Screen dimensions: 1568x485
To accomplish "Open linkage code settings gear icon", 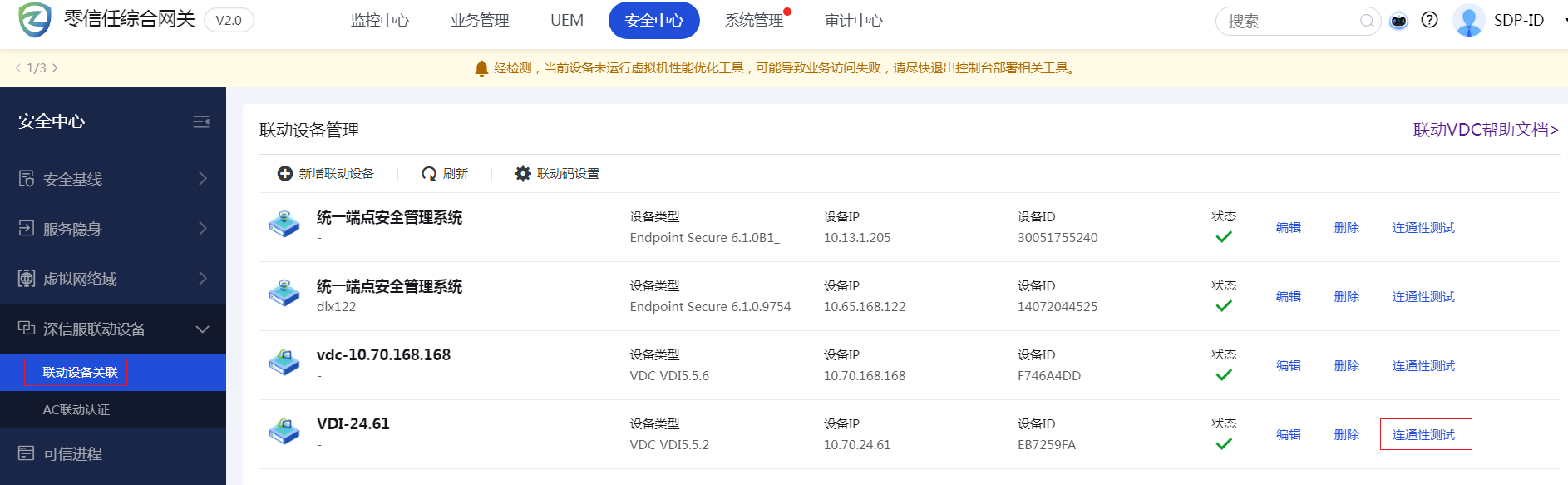I will tap(523, 173).
